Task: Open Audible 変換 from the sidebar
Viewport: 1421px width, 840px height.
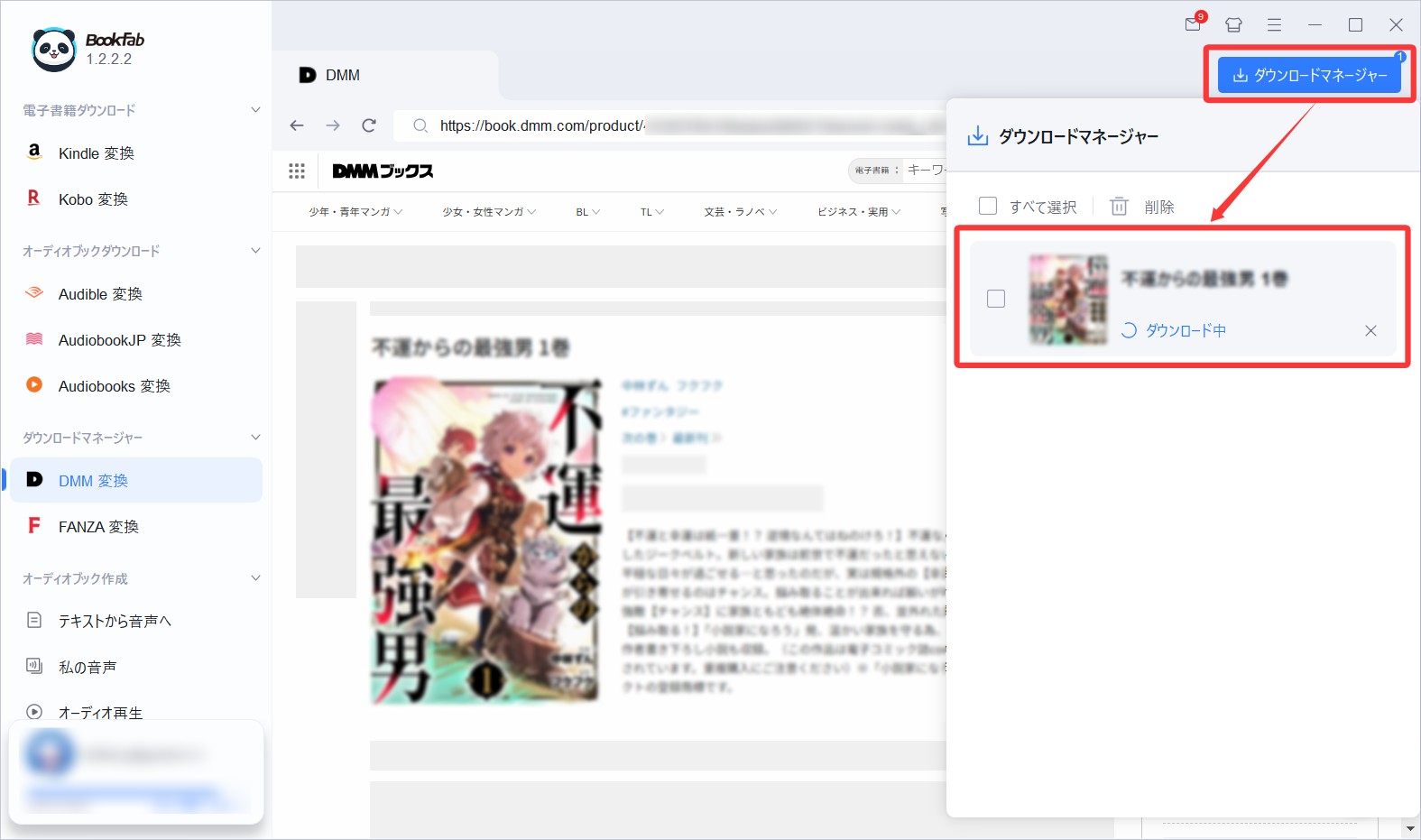Action: pos(100,294)
